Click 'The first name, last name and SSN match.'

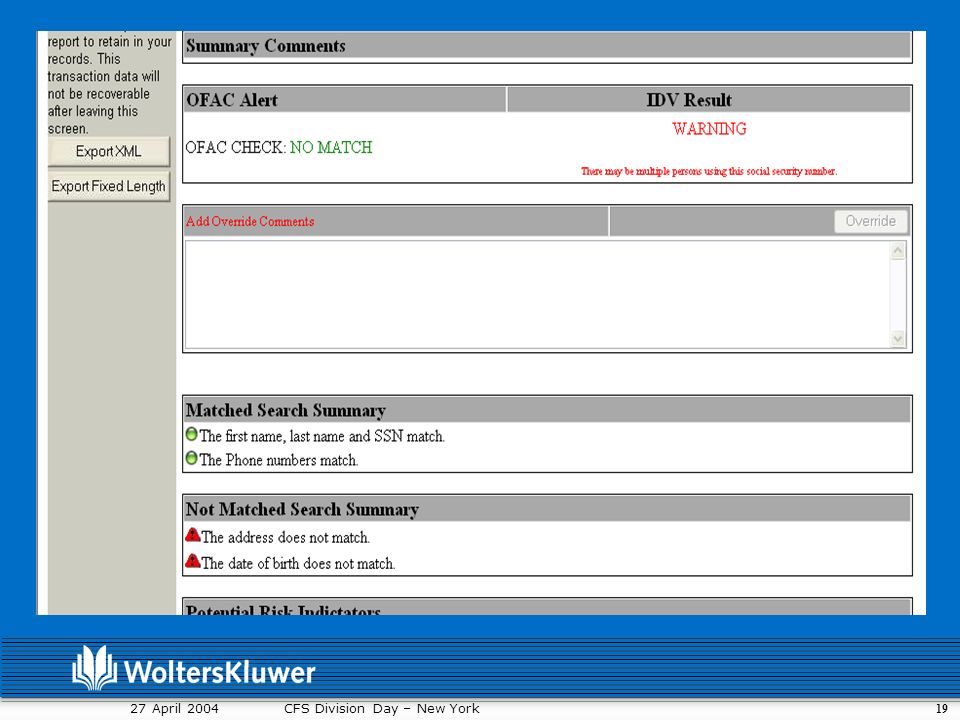[322, 437]
